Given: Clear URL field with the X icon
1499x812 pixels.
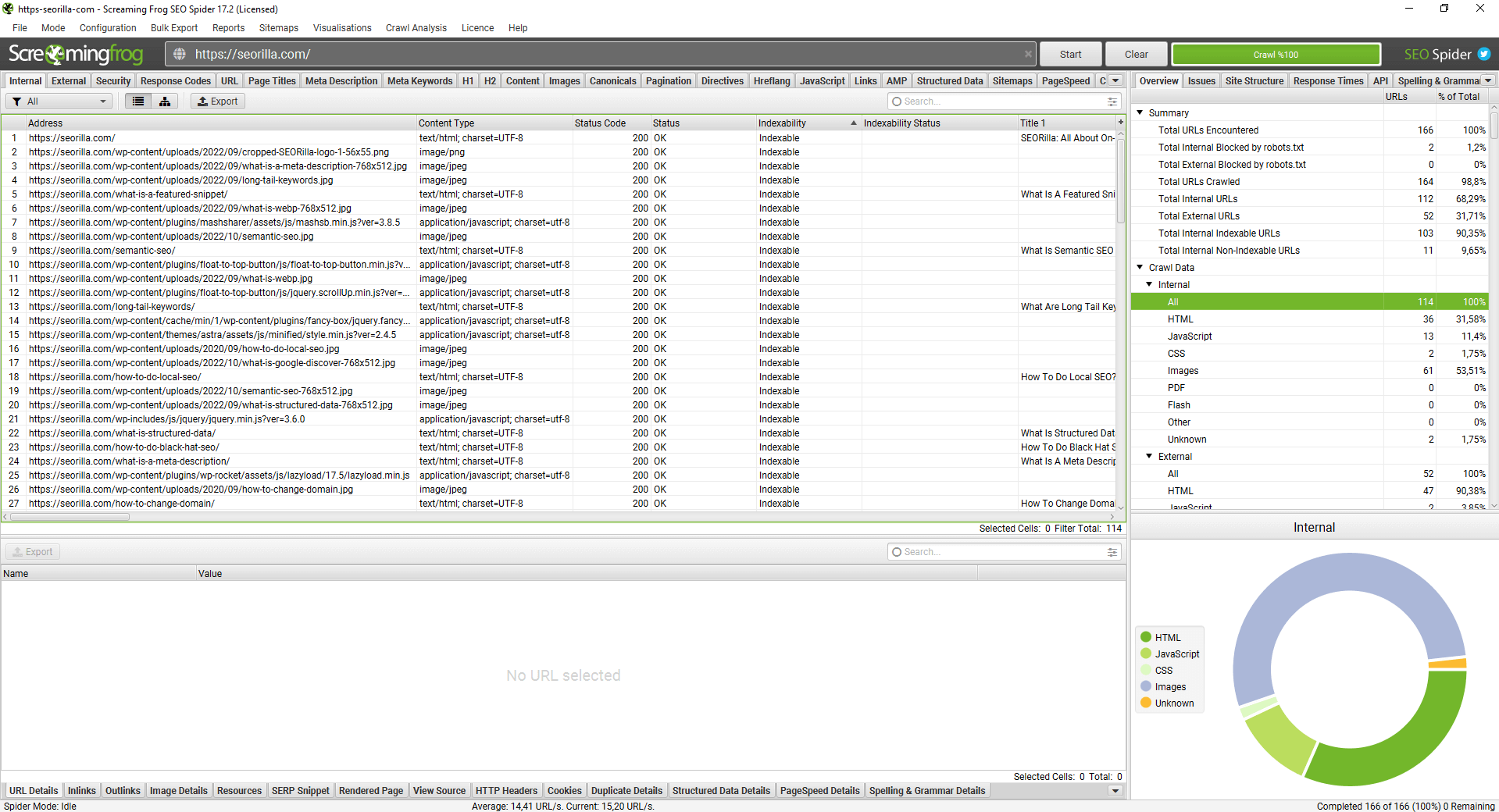Looking at the screenshot, I should tap(1028, 54).
